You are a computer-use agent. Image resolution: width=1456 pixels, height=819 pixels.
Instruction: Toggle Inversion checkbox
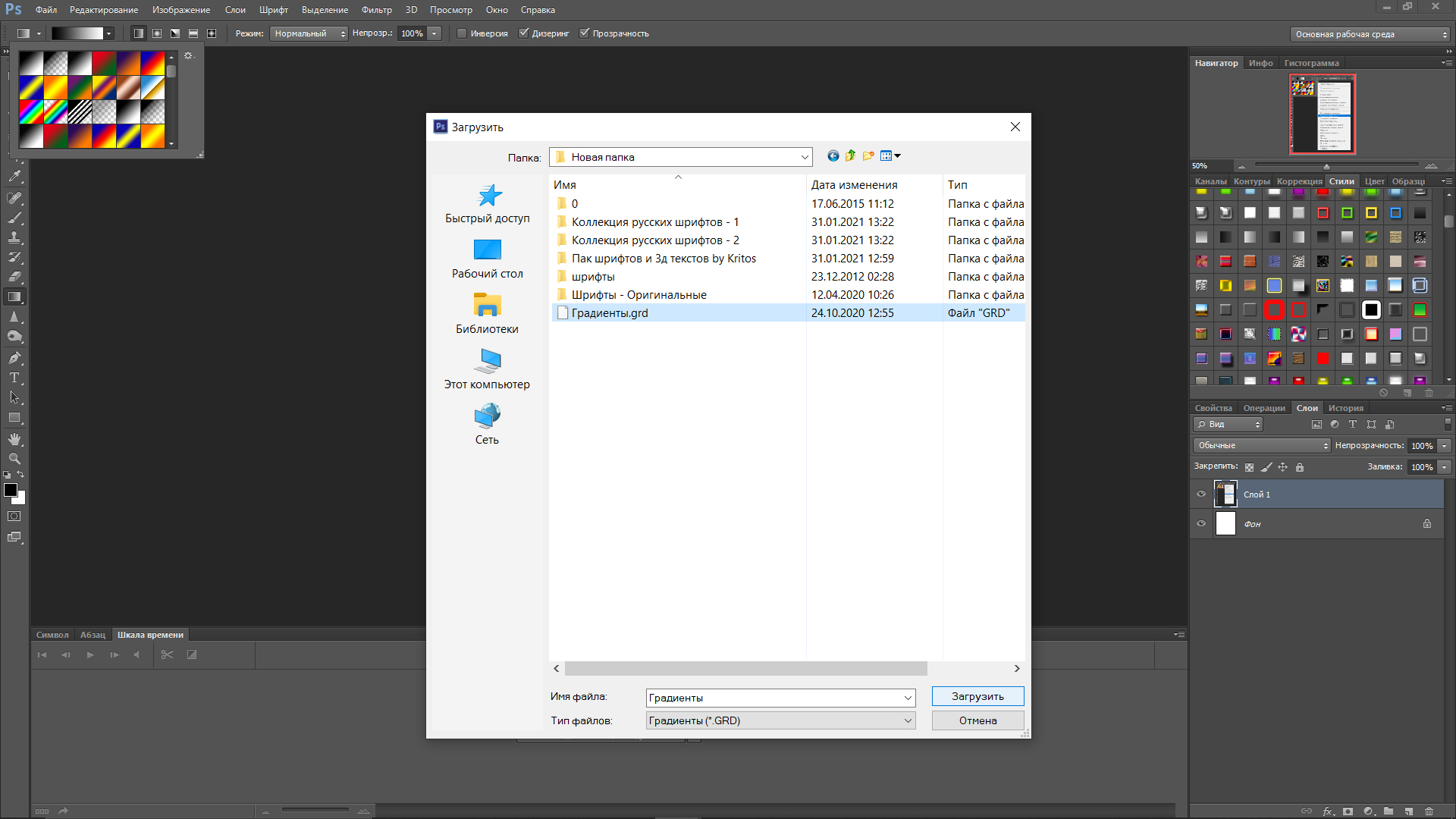462,33
